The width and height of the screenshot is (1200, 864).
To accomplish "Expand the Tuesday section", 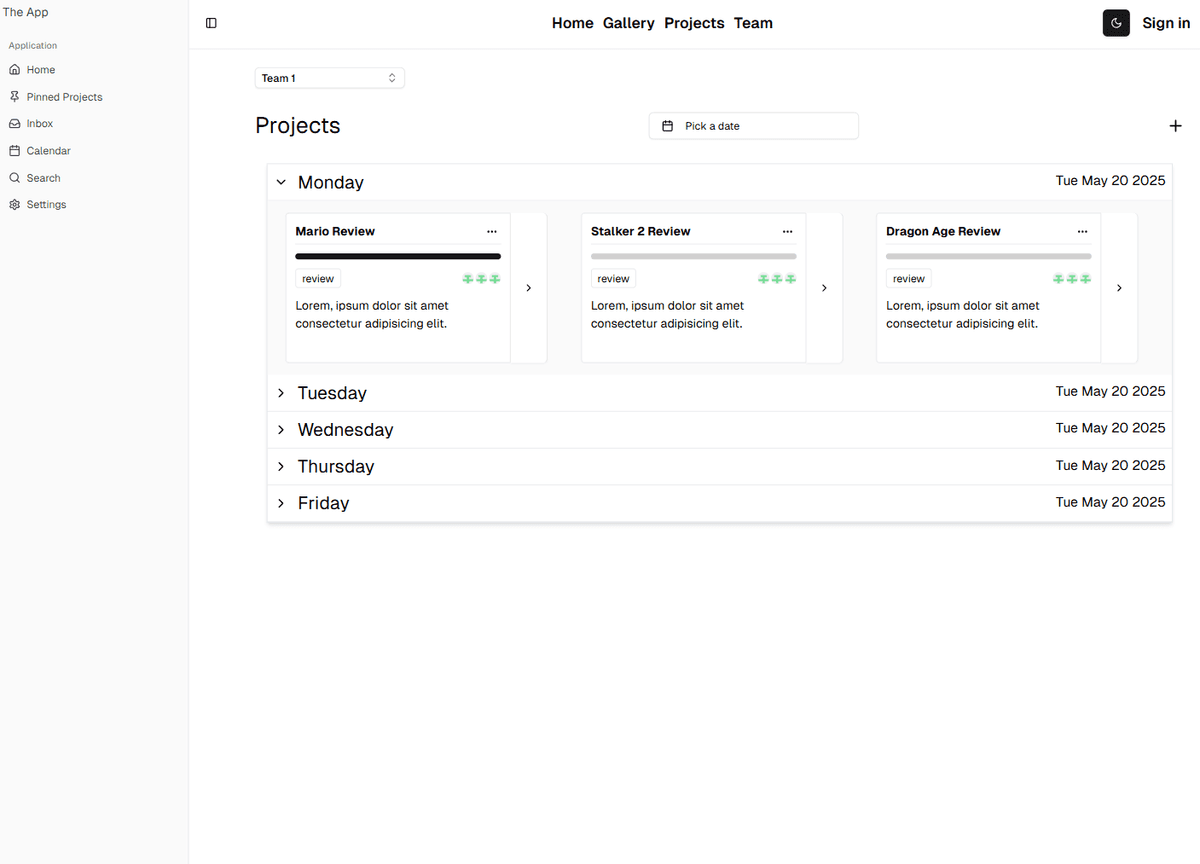I will tap(281, 393).
